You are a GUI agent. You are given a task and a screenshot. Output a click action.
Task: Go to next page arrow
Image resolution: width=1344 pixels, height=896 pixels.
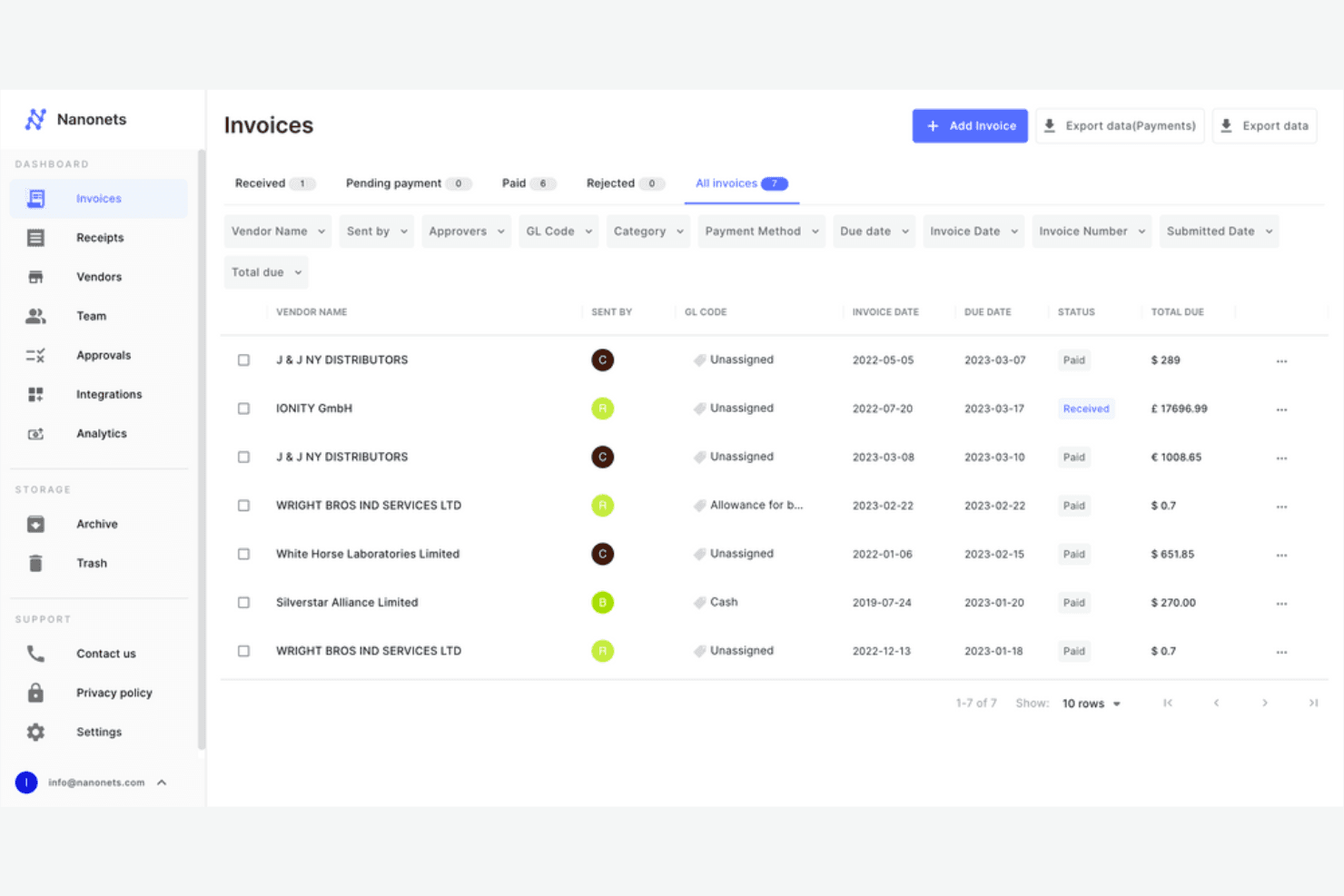(x=1264, y=703)
